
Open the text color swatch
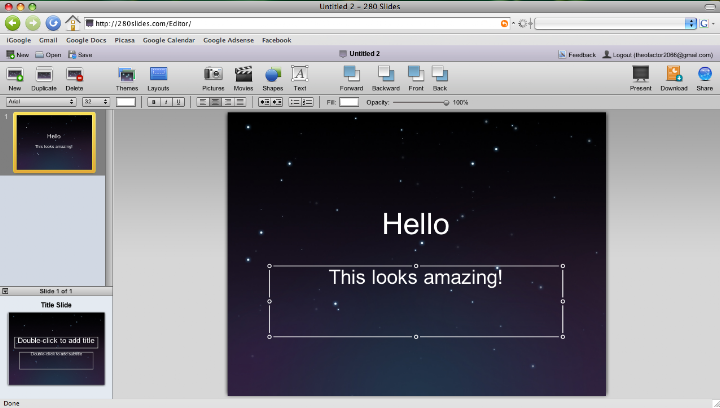(x=126, y=102)
